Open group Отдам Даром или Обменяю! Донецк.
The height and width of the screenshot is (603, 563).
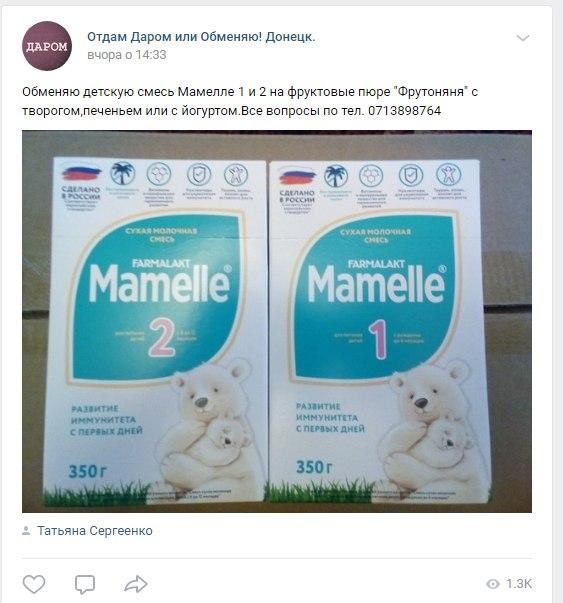201,37
